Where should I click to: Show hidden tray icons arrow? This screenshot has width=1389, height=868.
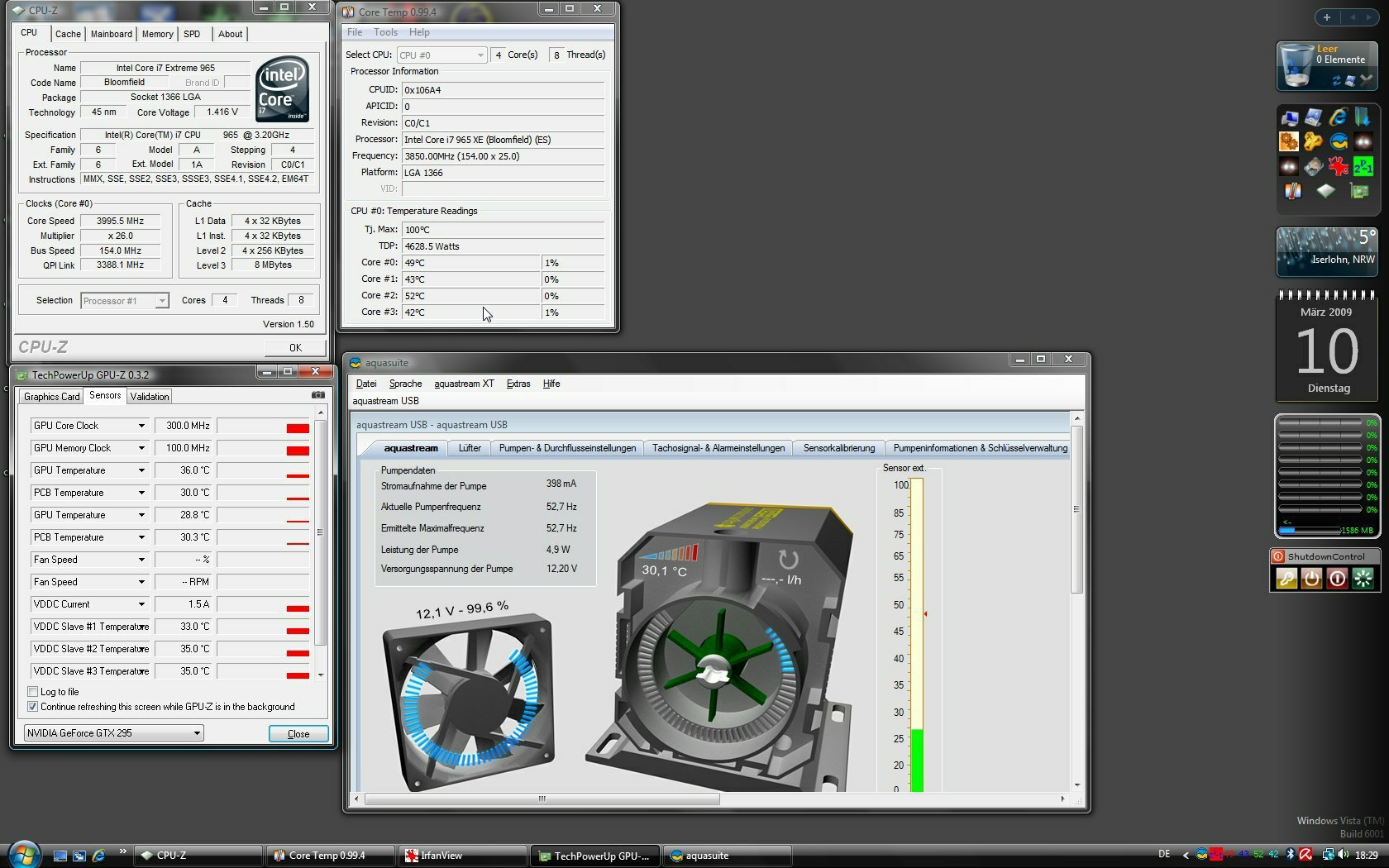coord(1186,856)
